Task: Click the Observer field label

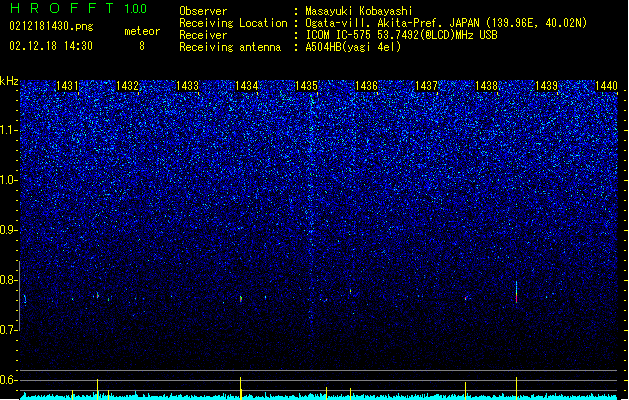Action: click(x=203, y=11)
